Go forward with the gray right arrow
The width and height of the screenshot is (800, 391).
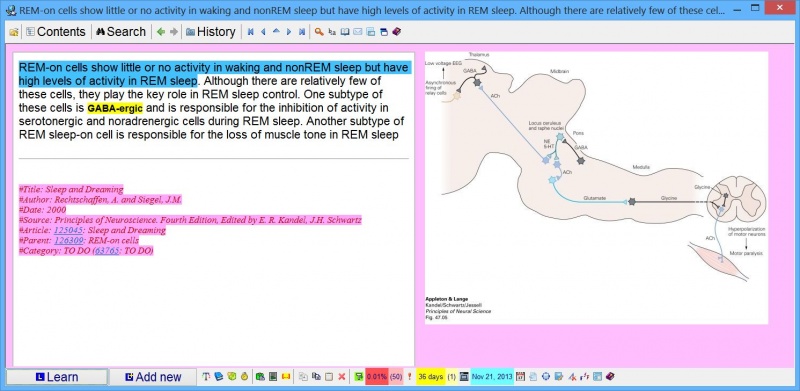click(174, 32)
